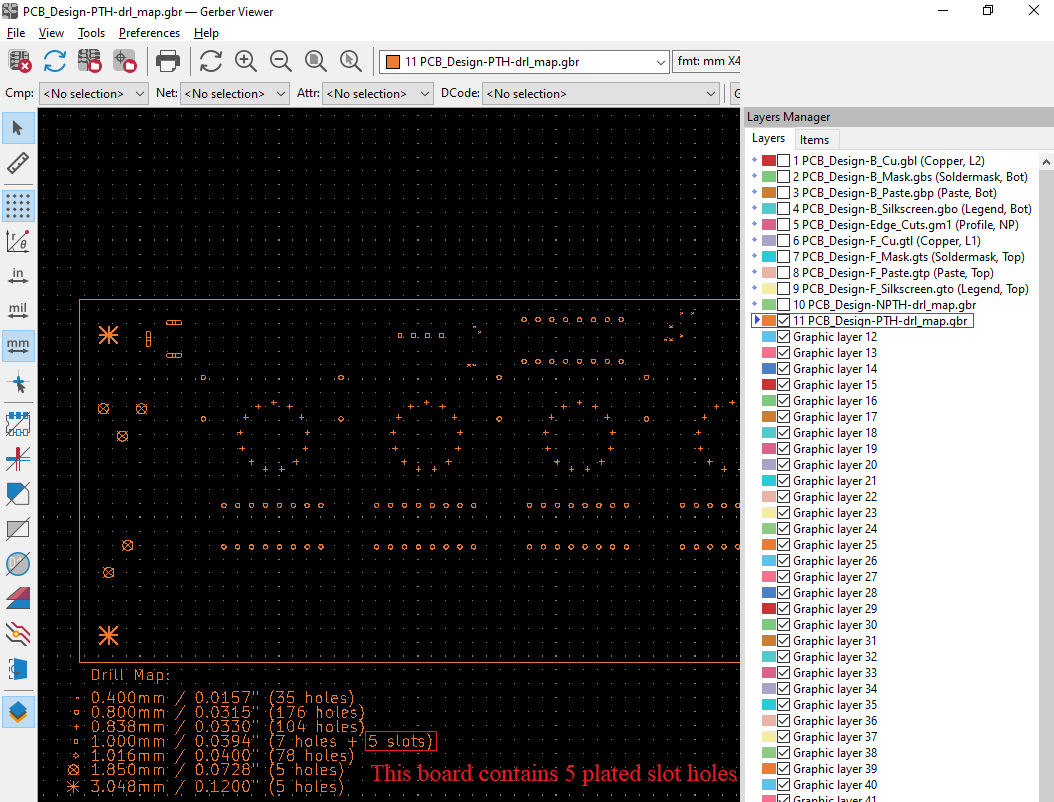
Task: Clear all layers using the toolbar icon
Action: point(19,61)
